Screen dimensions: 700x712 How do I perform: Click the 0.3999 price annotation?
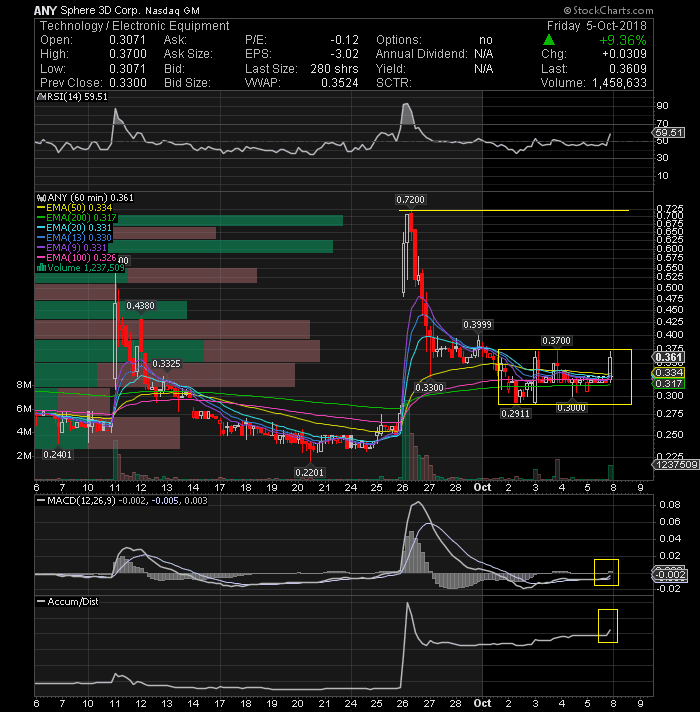pyautogui.click(x=477, y=325)
